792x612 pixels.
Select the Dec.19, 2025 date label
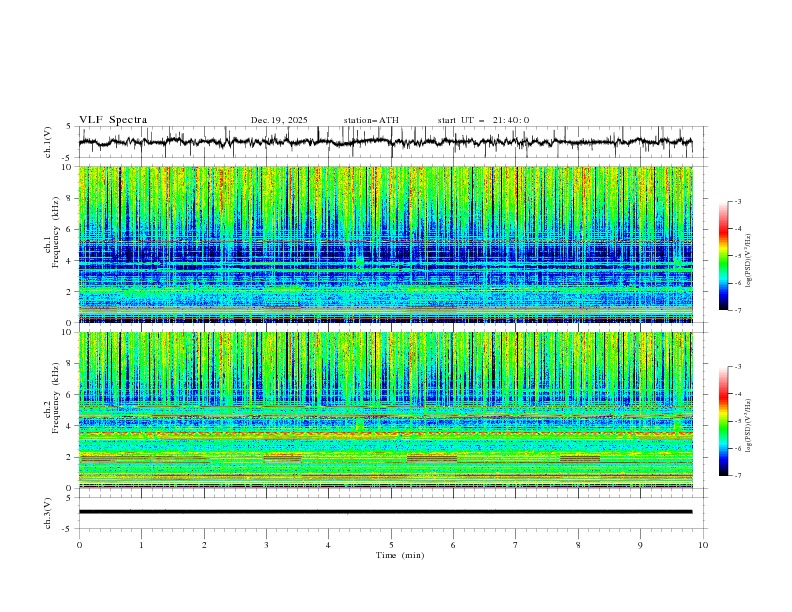(x=279, y=120)
